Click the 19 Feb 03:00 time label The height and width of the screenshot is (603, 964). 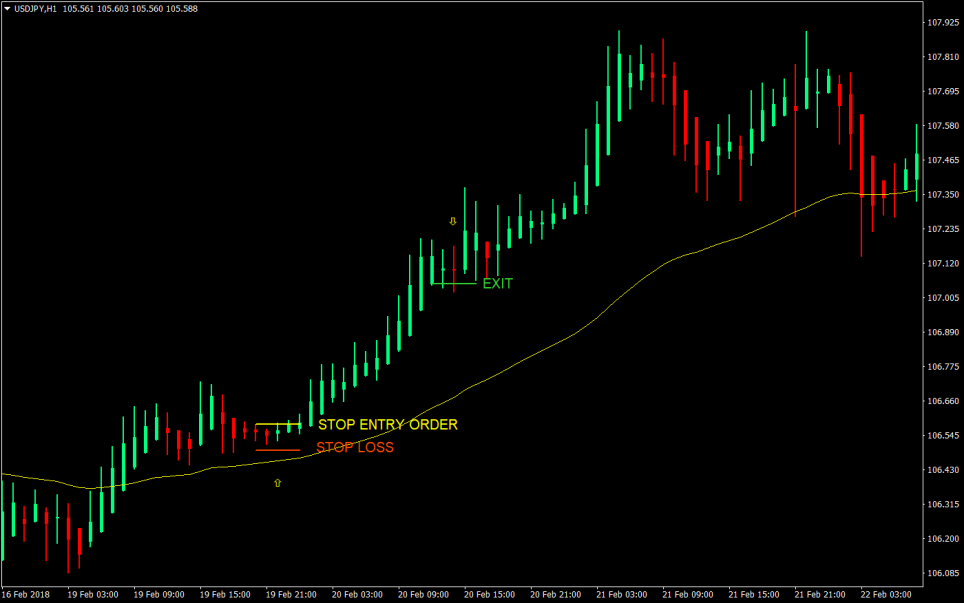[x=93, y=595]
